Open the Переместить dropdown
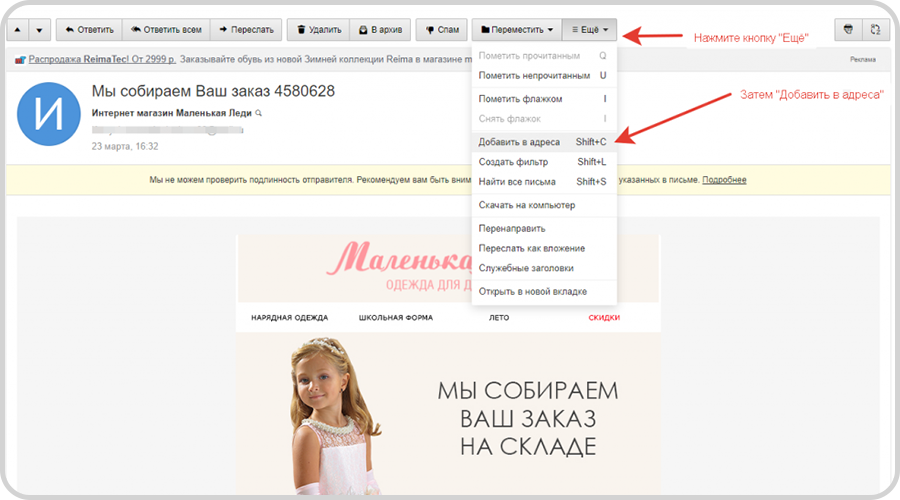The height and width of the screenshot is (500, 900). pos(516,30)
